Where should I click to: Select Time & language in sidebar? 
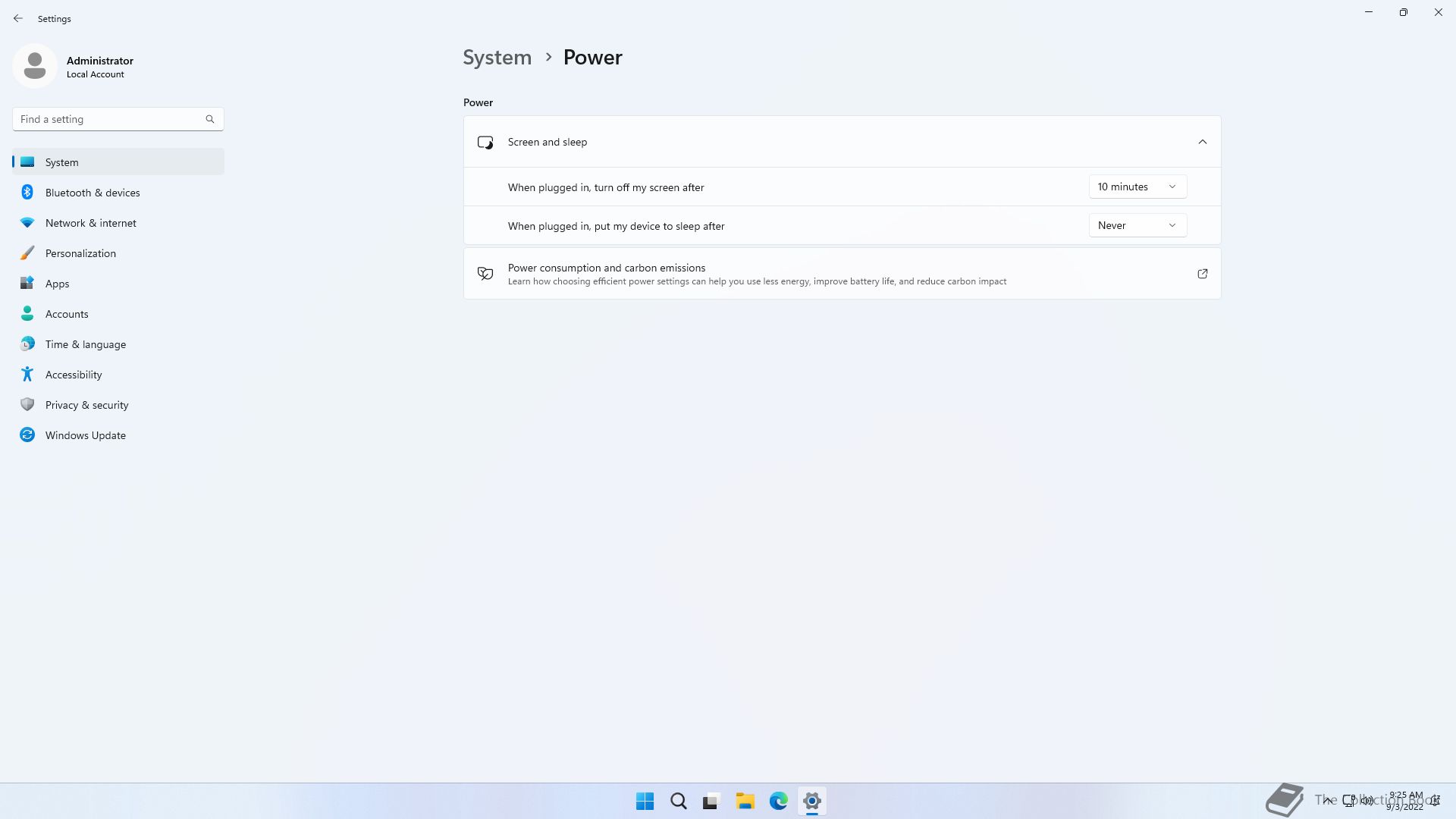(86, 344)
